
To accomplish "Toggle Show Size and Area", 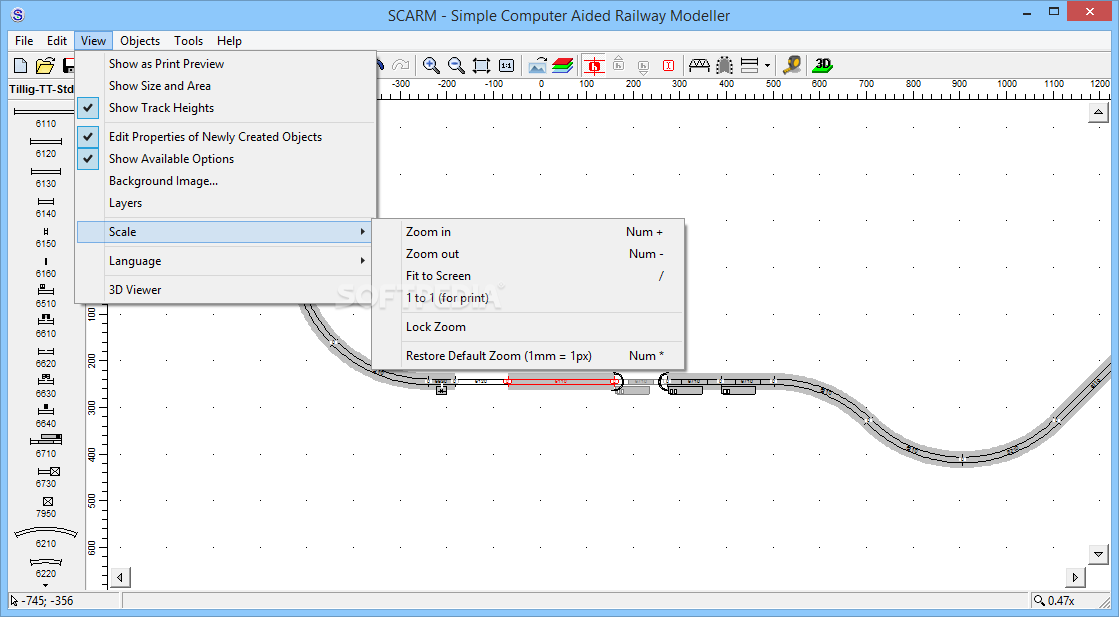I will pos(226,86).
